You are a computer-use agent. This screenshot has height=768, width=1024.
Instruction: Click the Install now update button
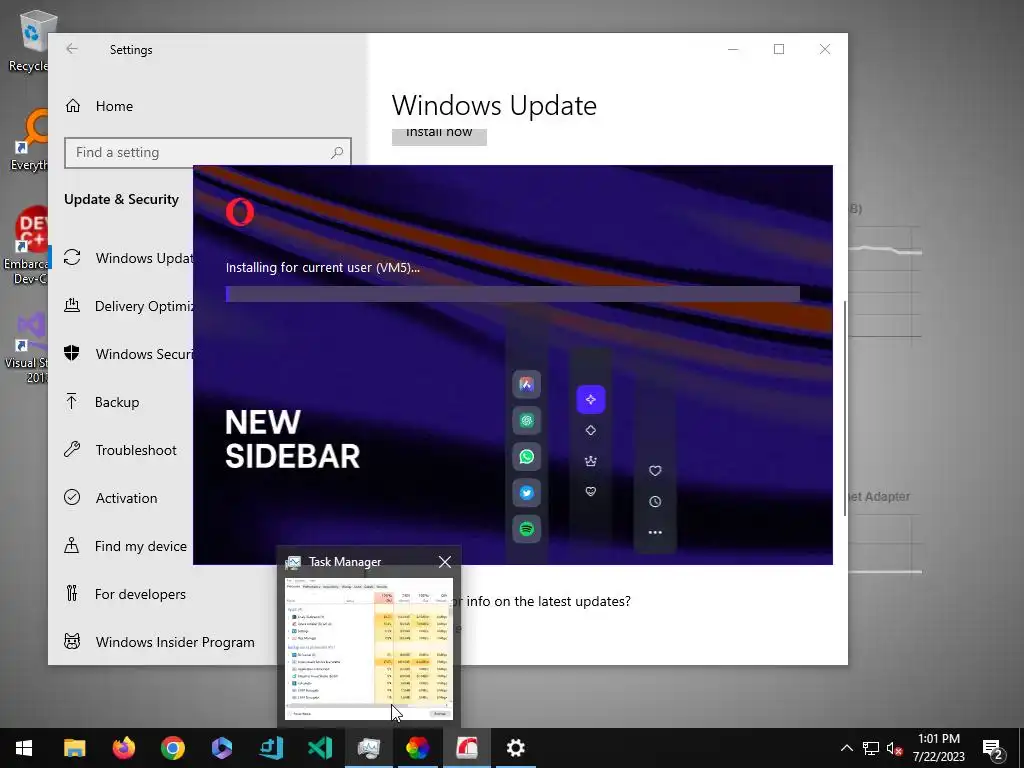[x=439, y=136]
